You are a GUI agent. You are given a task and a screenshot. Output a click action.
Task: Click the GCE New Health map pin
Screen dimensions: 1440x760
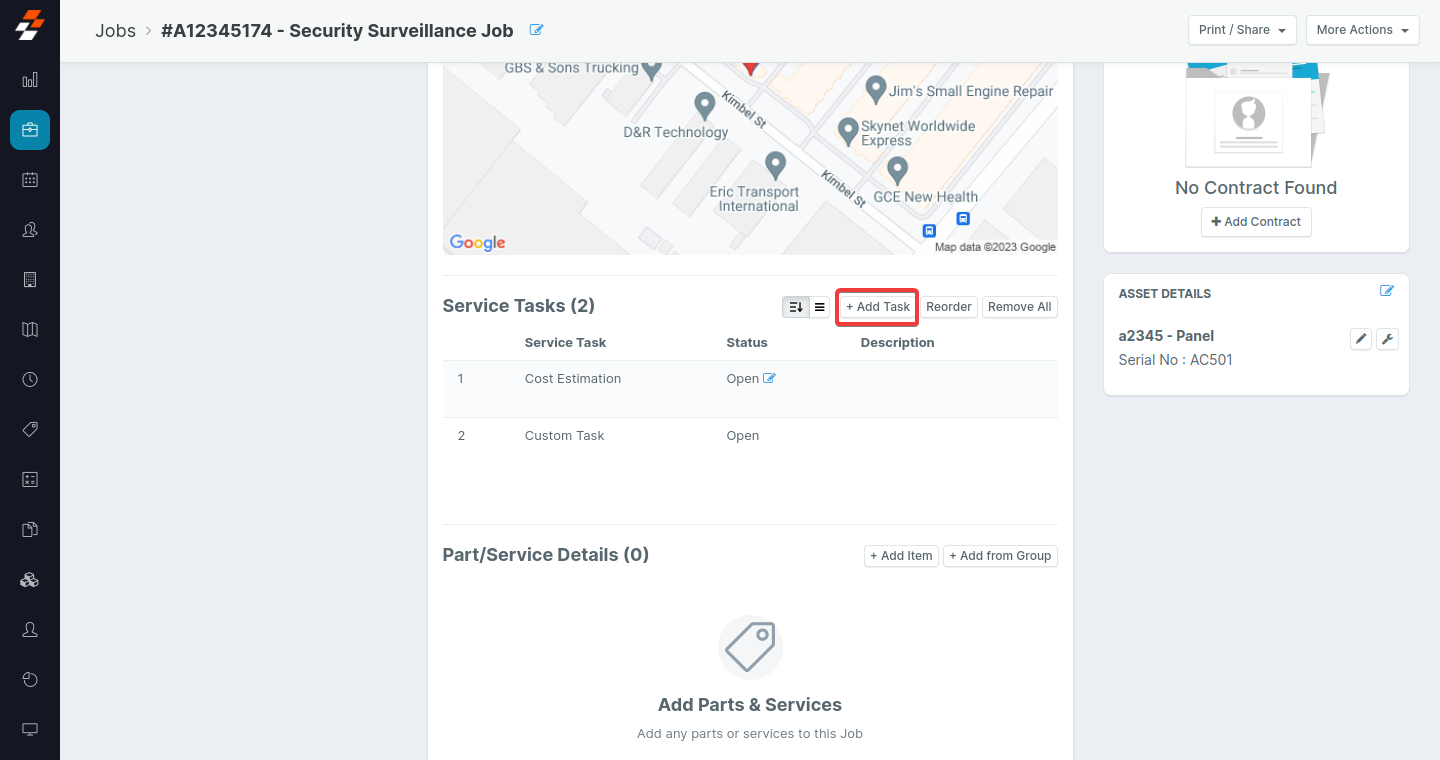tap(897, 168)
